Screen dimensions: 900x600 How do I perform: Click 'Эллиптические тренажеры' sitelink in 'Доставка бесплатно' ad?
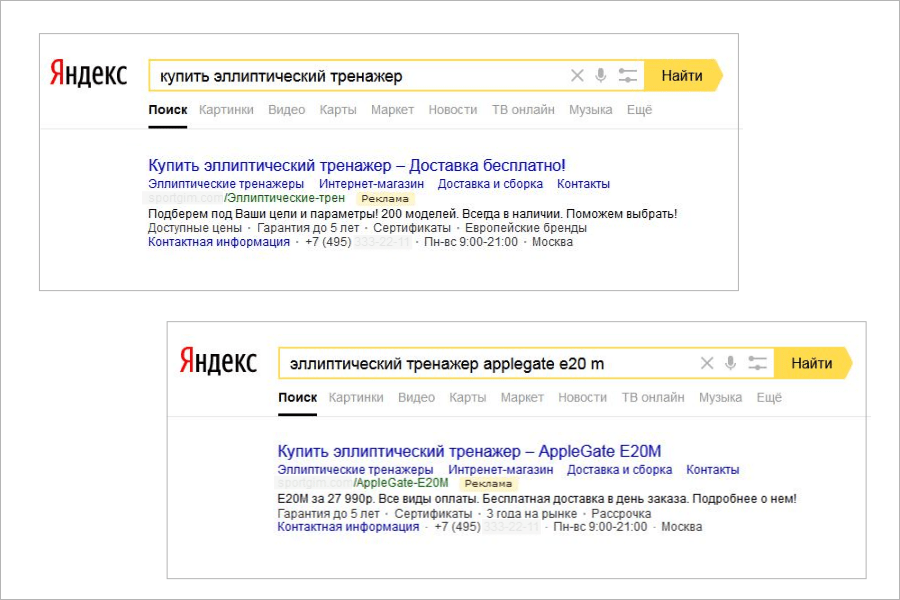[226, 184]
